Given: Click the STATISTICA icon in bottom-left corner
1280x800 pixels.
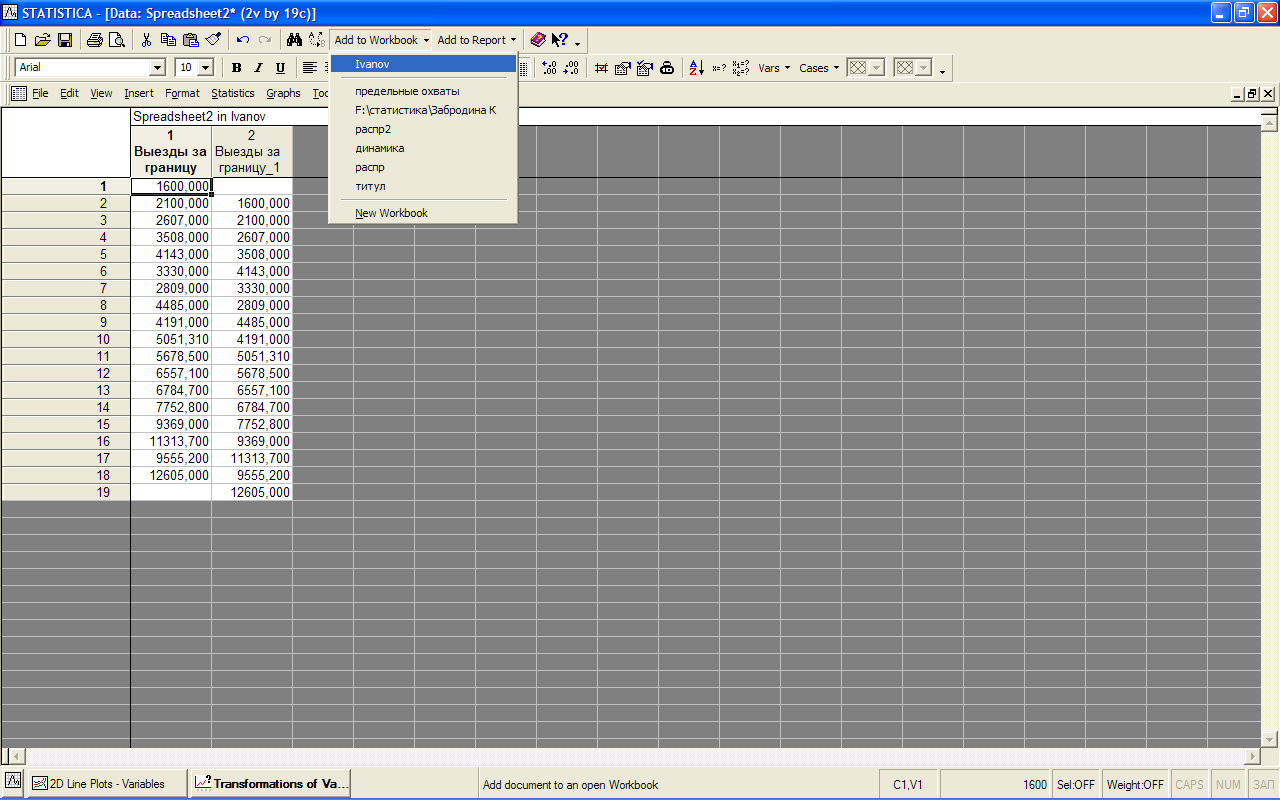Looking at the screenshot, I should (13, 780).
